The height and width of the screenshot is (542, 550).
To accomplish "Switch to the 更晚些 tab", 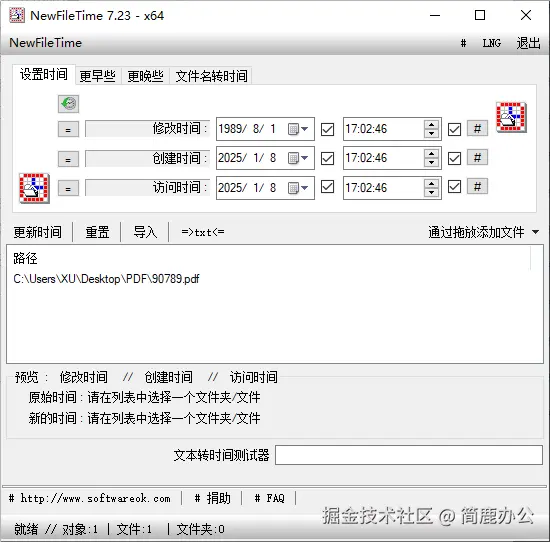I will click(x=146, y=76).
